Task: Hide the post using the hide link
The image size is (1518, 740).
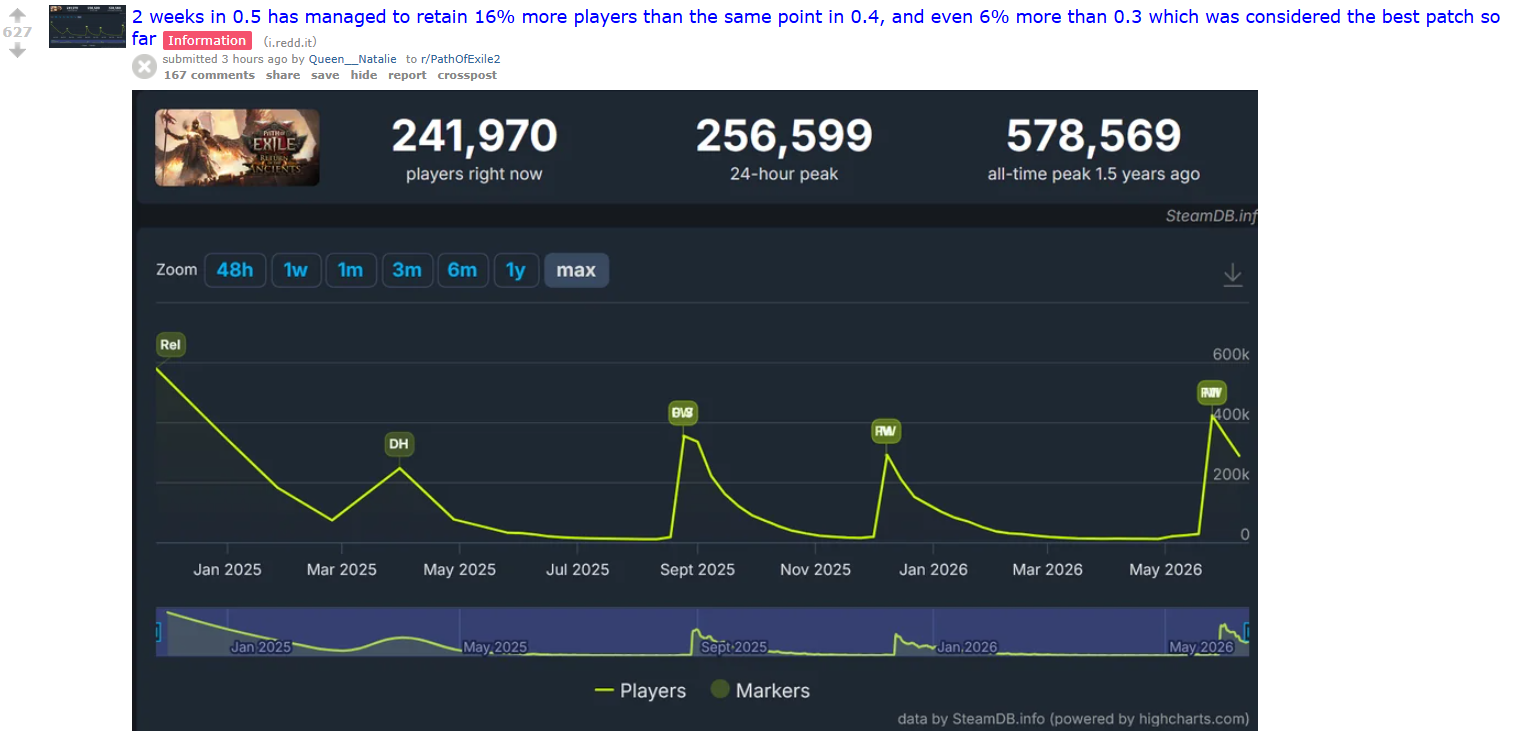Action: [x=364, y=75]
